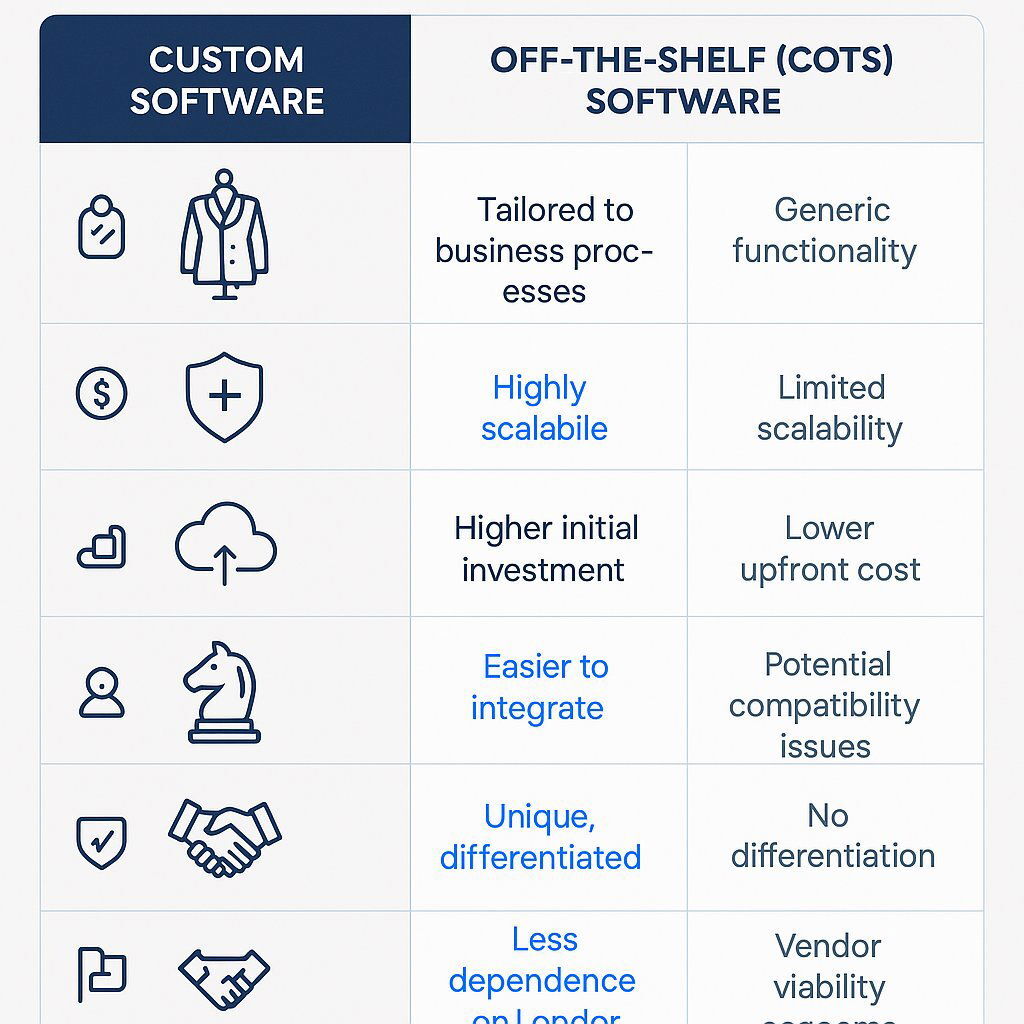Click the 'Highly scalabile' blue link
This screenshot has width=1024, height=1024.
coord(543,408)
